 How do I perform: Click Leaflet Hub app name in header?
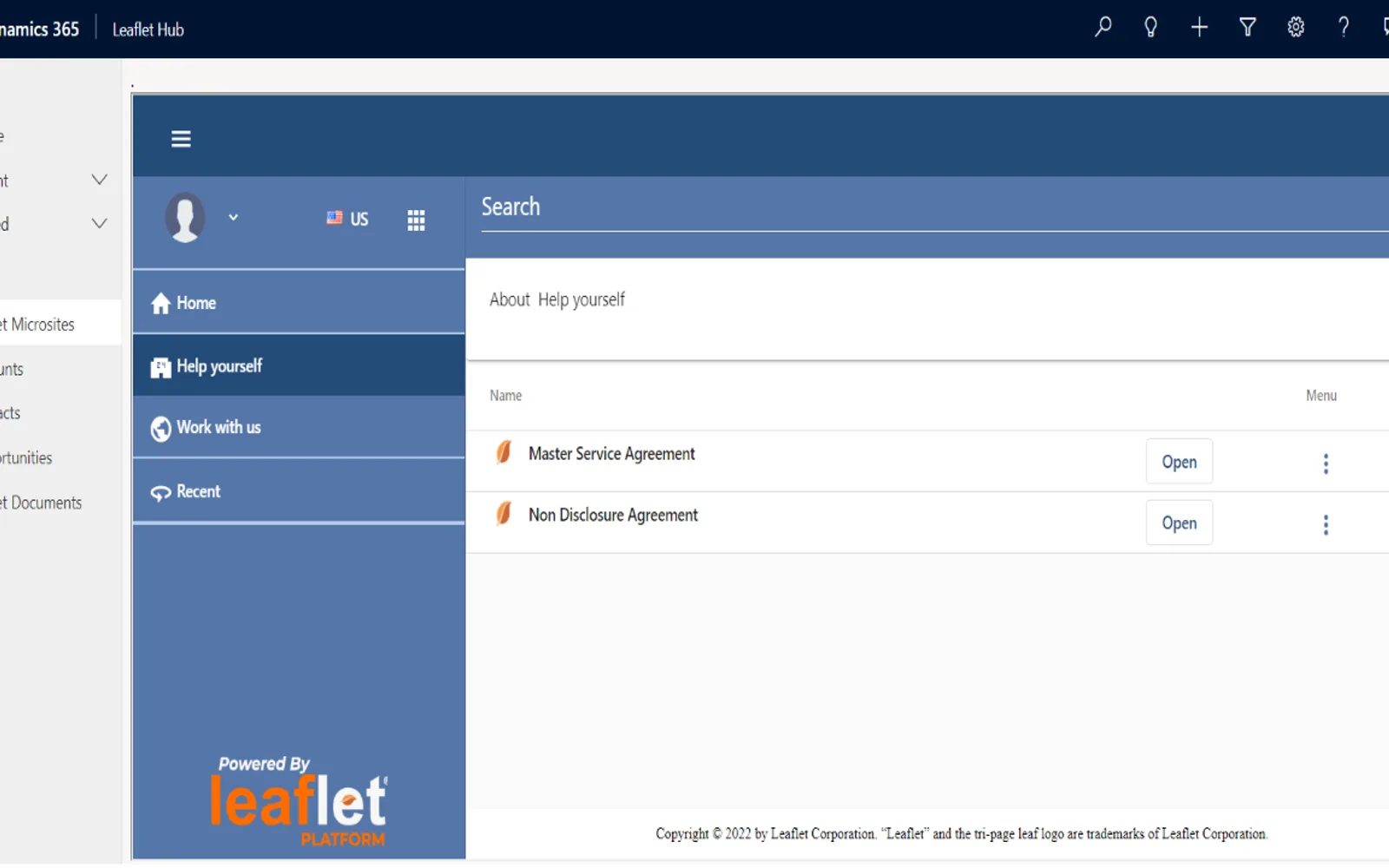pyautogui.click(x=148, y=30)
